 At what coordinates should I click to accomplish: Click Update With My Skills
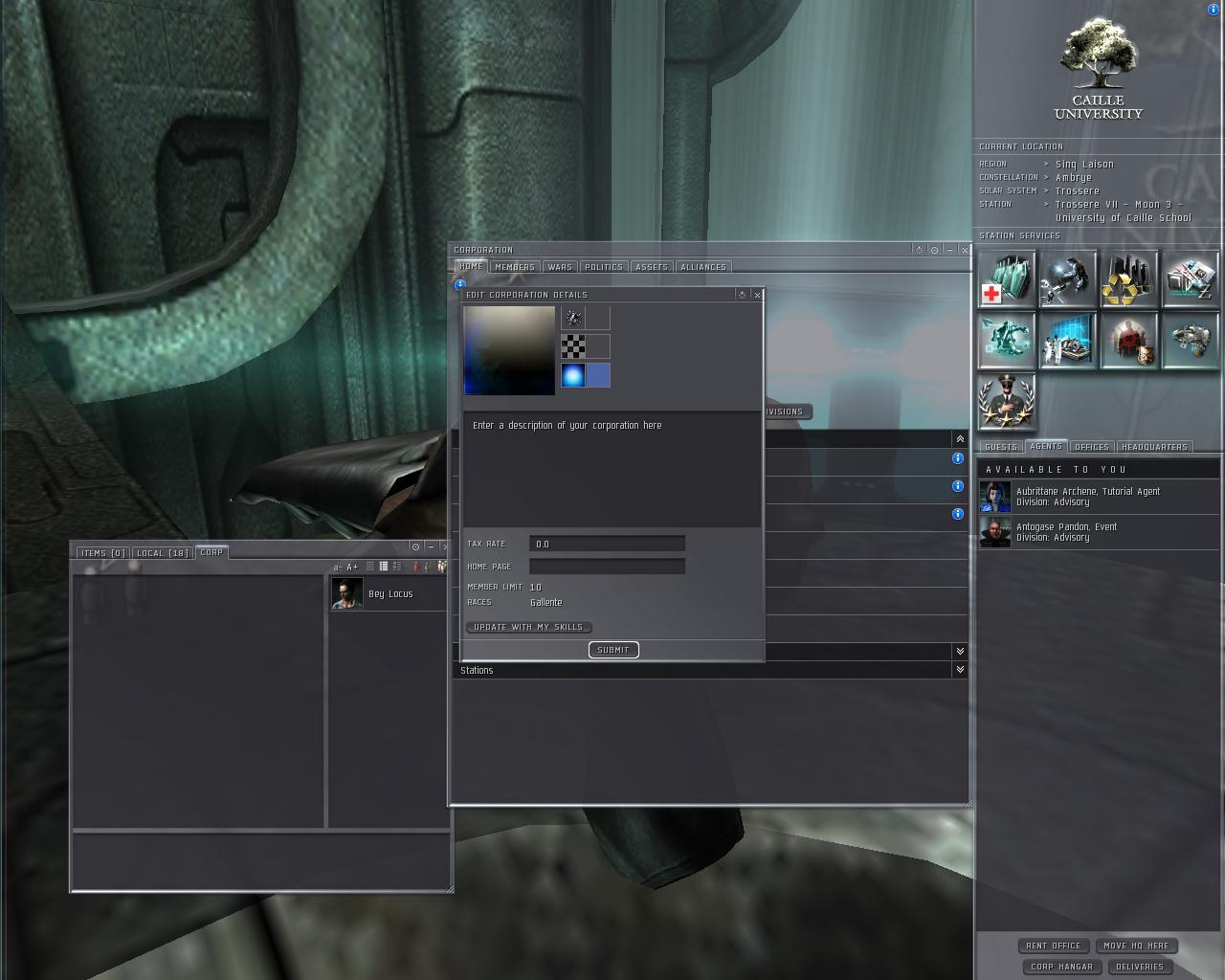[x=528, y=627]
